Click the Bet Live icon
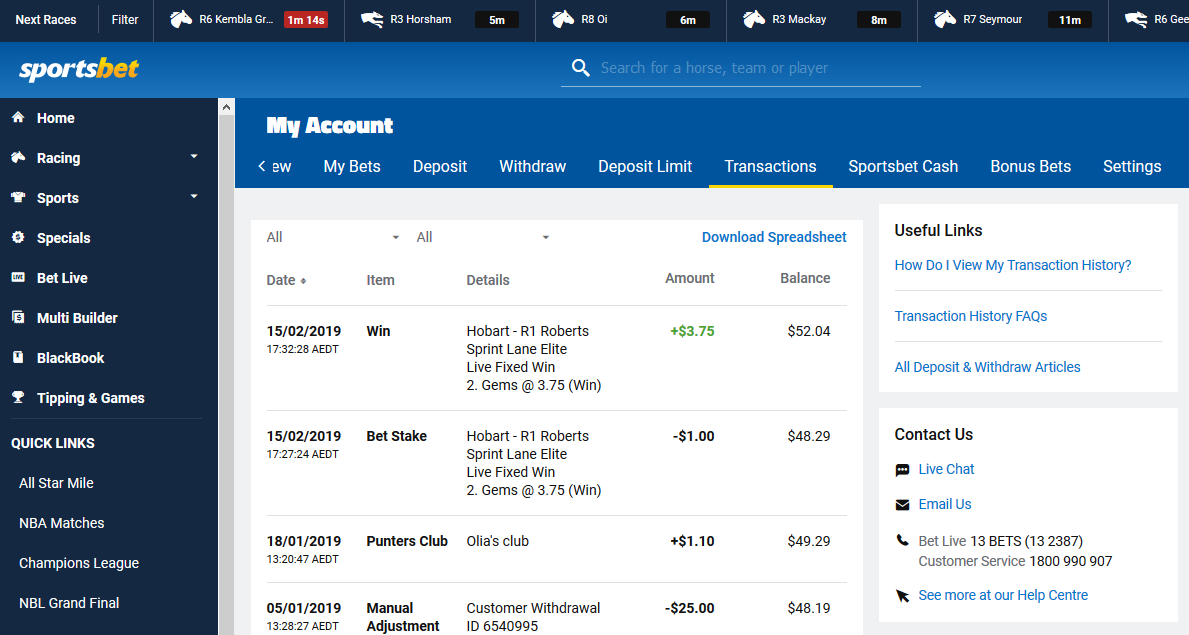The image size is (1189, 635). click(18, 278)
